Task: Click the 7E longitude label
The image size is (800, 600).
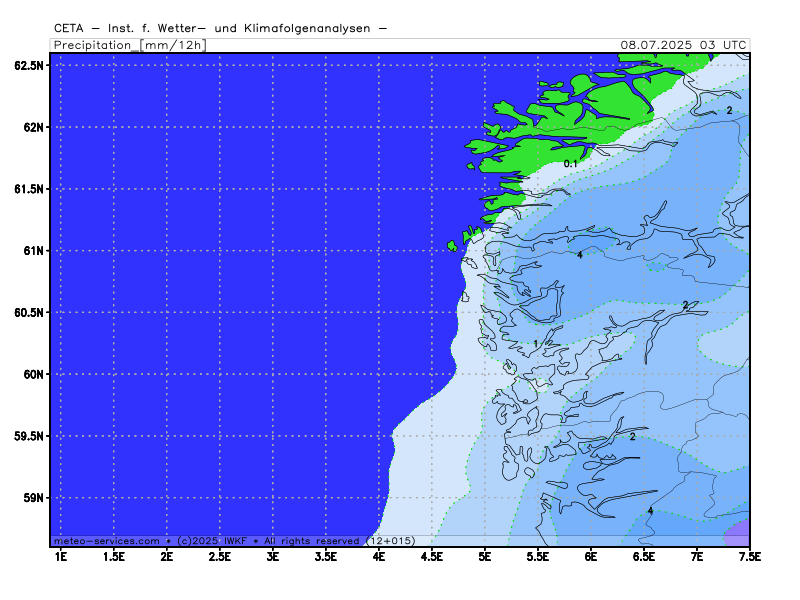Action: 697,557
